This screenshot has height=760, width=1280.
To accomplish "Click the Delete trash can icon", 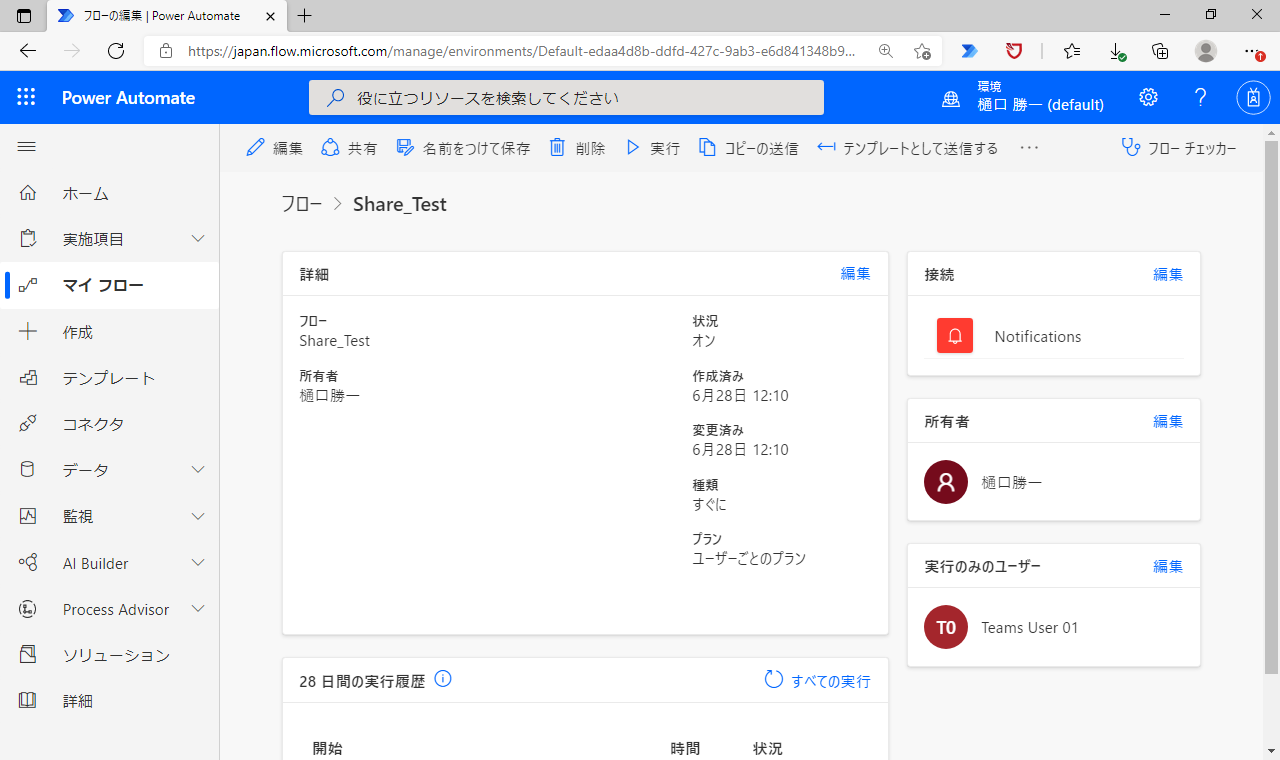I will coord(558,147).
